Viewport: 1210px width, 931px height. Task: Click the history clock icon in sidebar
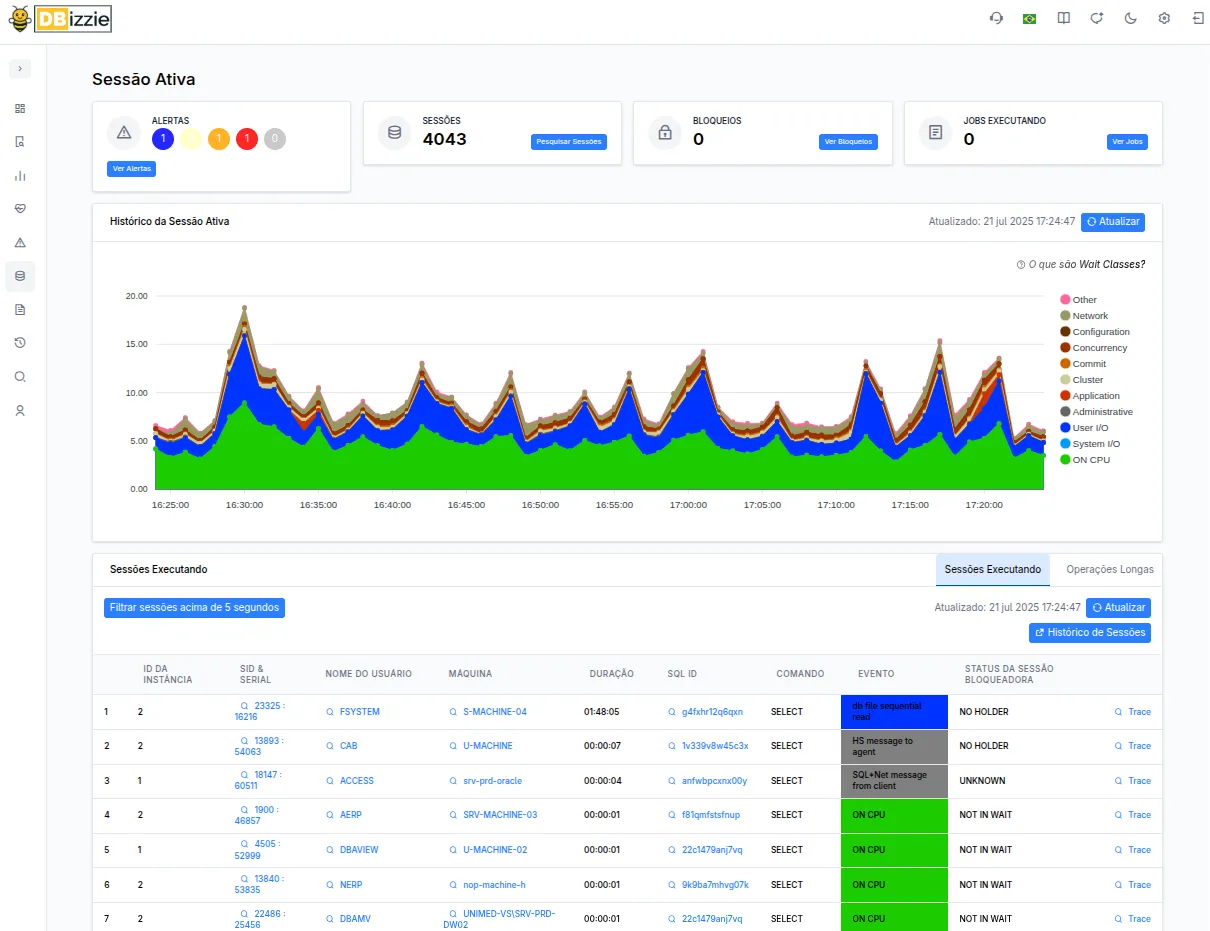pos(20,343)
